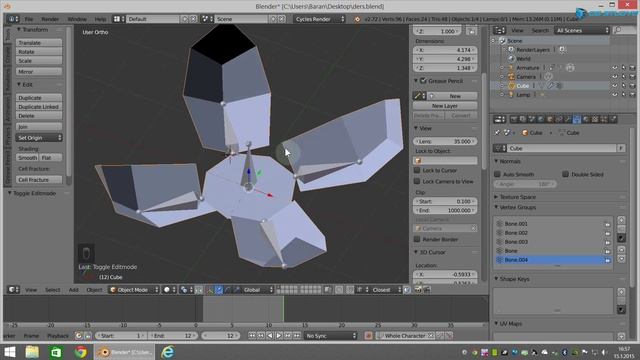Screen dimensions: 640x360
Task: Expand Texture Space panel
Action: pos(518,197)
